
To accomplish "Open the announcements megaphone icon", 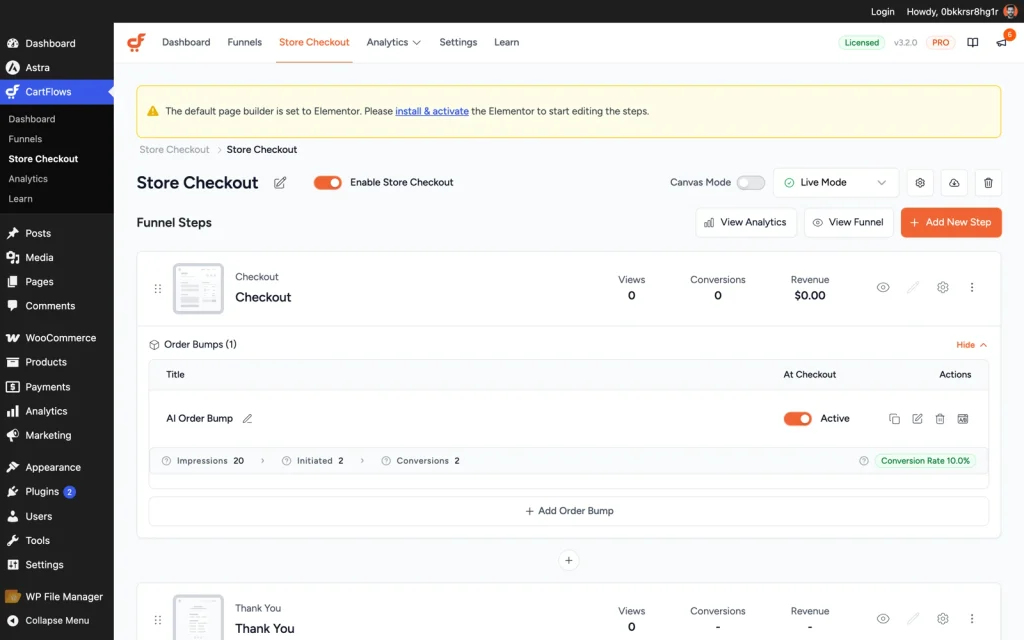I will (x=1001, y=42).
